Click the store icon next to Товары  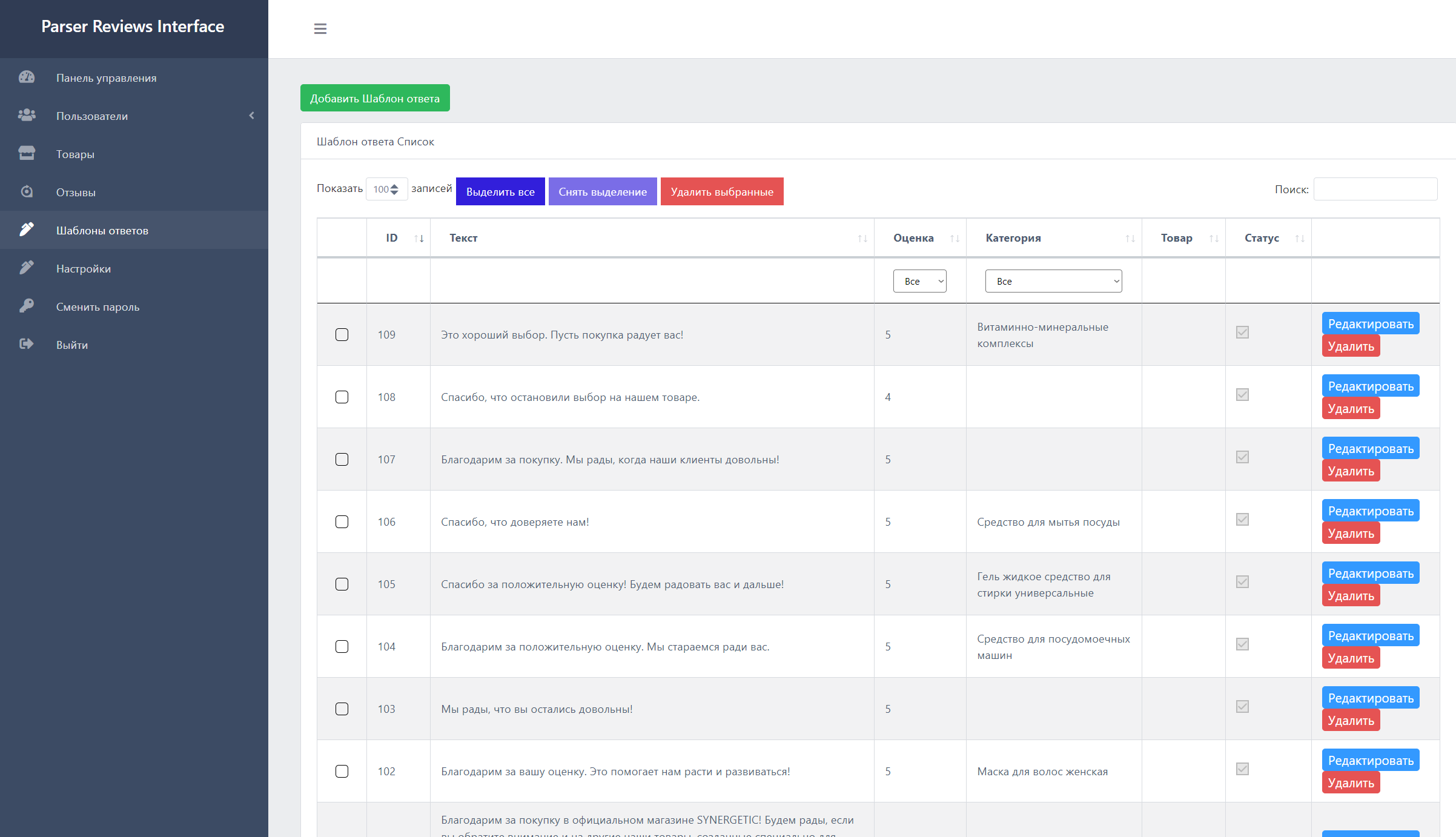(27, 154)
